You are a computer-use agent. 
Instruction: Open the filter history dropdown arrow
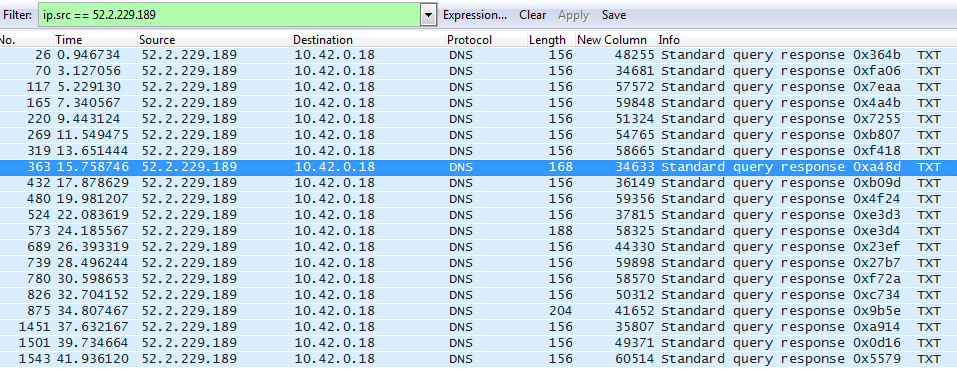coord(428,15)
